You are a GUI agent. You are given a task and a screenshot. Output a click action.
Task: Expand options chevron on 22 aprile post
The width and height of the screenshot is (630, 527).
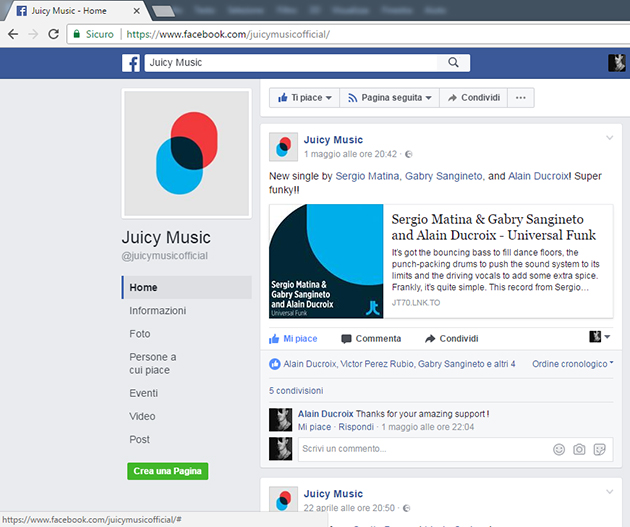click(x=610, y=492)
